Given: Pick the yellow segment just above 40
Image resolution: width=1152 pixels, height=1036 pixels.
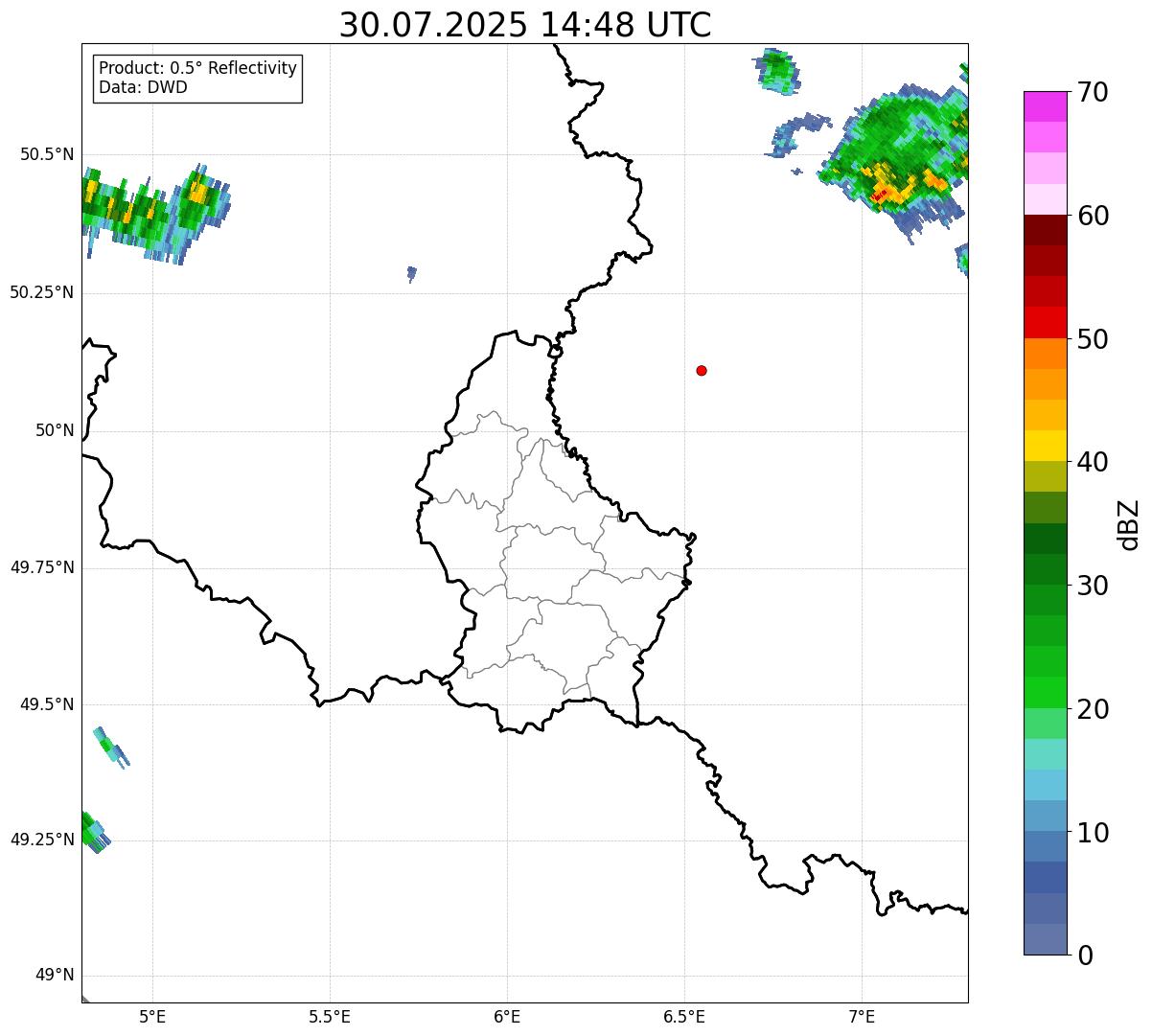Looking at the screenshot, I should (x=1046, y=446).
